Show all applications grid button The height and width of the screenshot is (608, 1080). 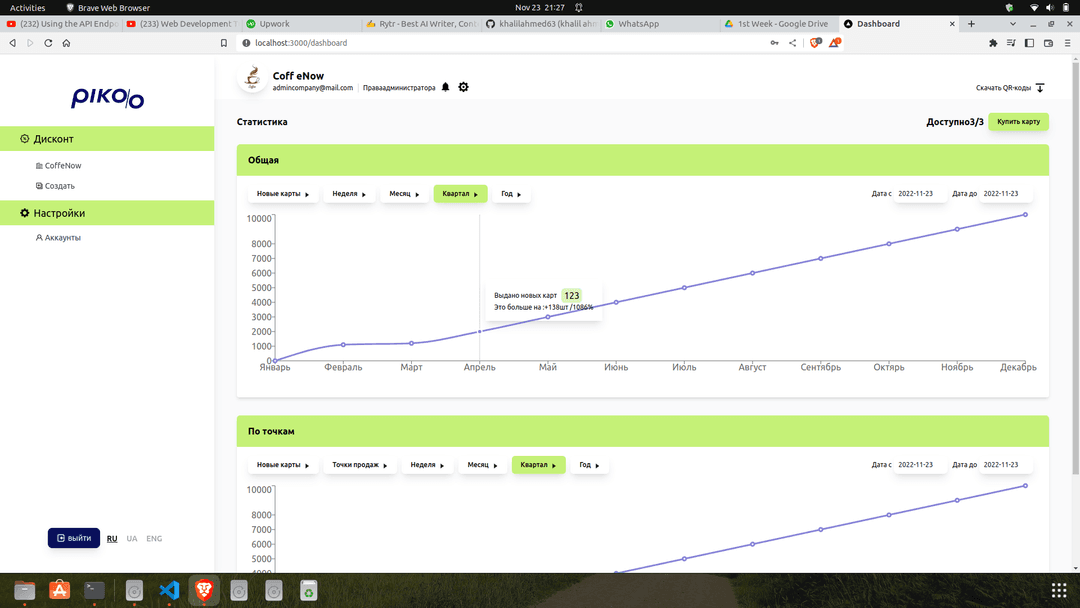pos(1059,590)
